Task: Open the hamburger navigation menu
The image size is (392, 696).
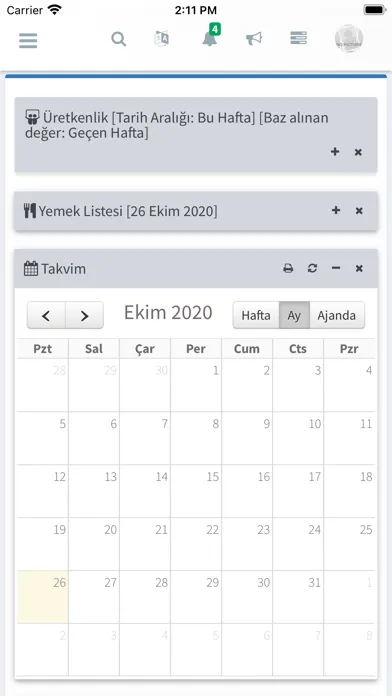Action: pos(28,40)
